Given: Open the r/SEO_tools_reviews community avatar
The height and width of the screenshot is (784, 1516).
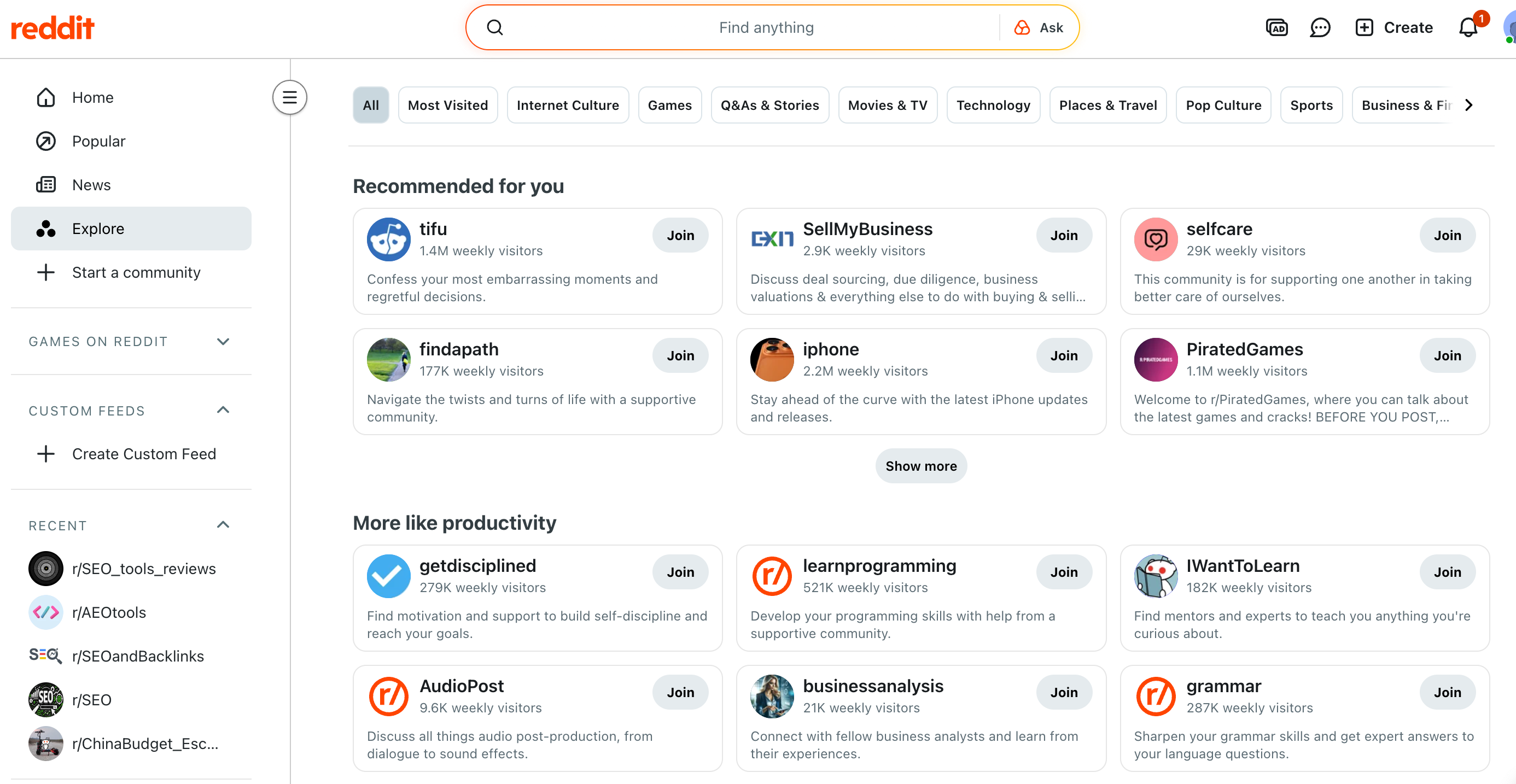Looking at the screenshot, I should pyautogui.click(x=46, y=569).
